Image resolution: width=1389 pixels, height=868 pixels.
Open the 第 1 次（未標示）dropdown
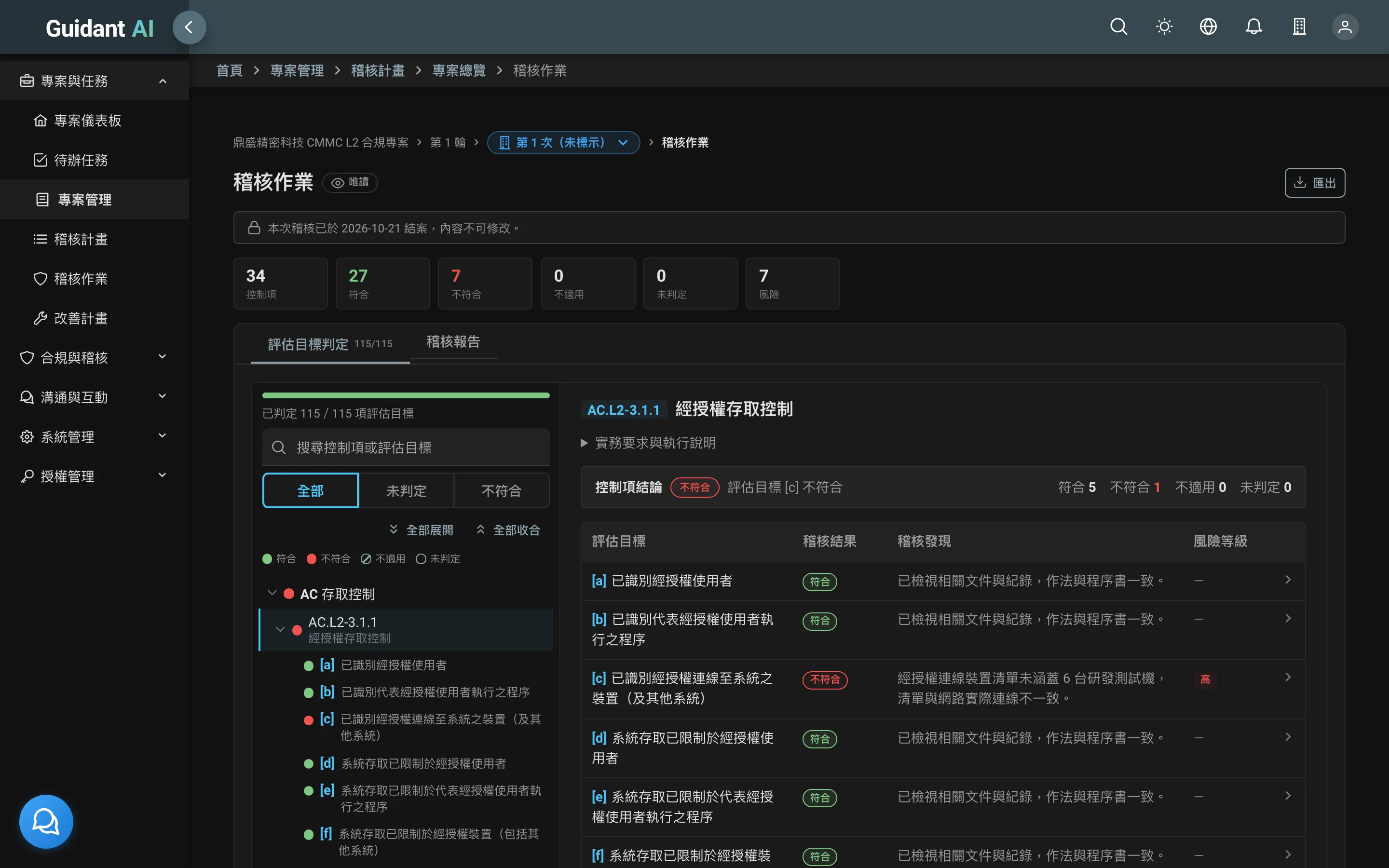tap(563, 142)
